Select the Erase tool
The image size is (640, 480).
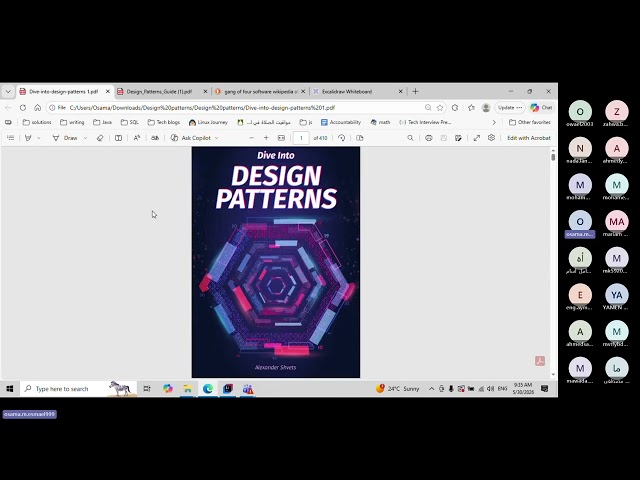coord(100,138)
